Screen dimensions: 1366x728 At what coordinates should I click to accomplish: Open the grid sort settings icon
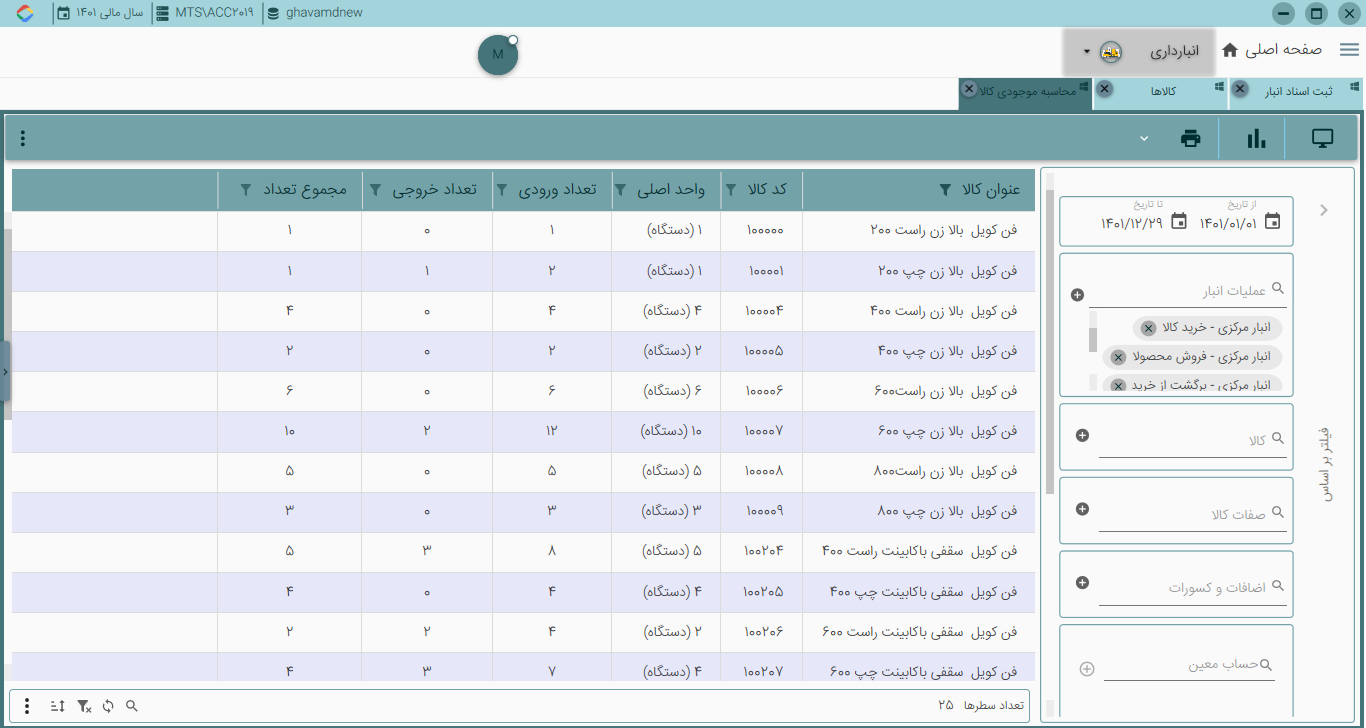57,706
